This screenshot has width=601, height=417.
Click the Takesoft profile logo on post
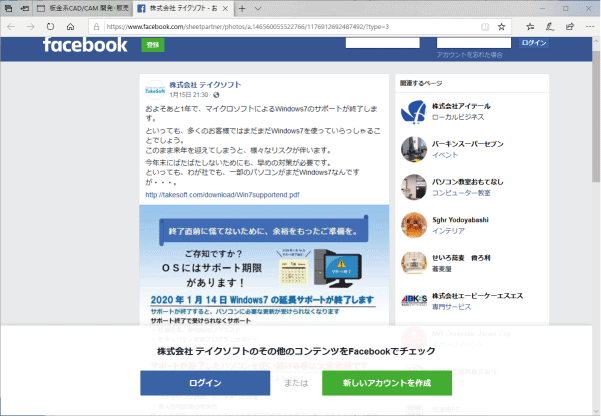[156, 89]
